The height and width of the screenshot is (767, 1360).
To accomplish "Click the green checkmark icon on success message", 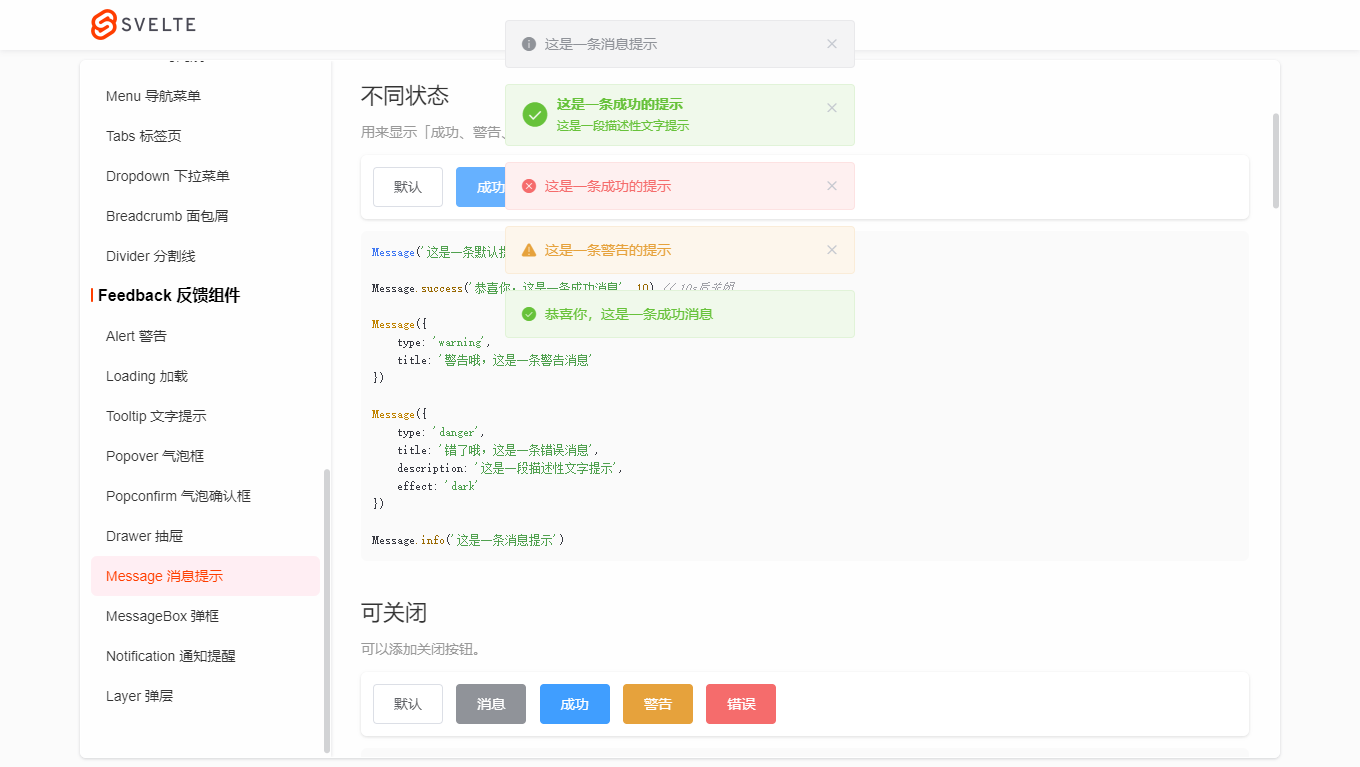I will pos(534,114).
